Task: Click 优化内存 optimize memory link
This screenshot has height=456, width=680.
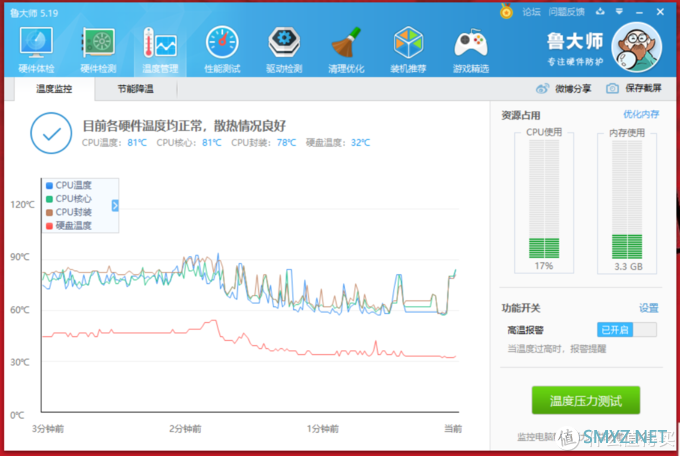Action: (641, 114)
